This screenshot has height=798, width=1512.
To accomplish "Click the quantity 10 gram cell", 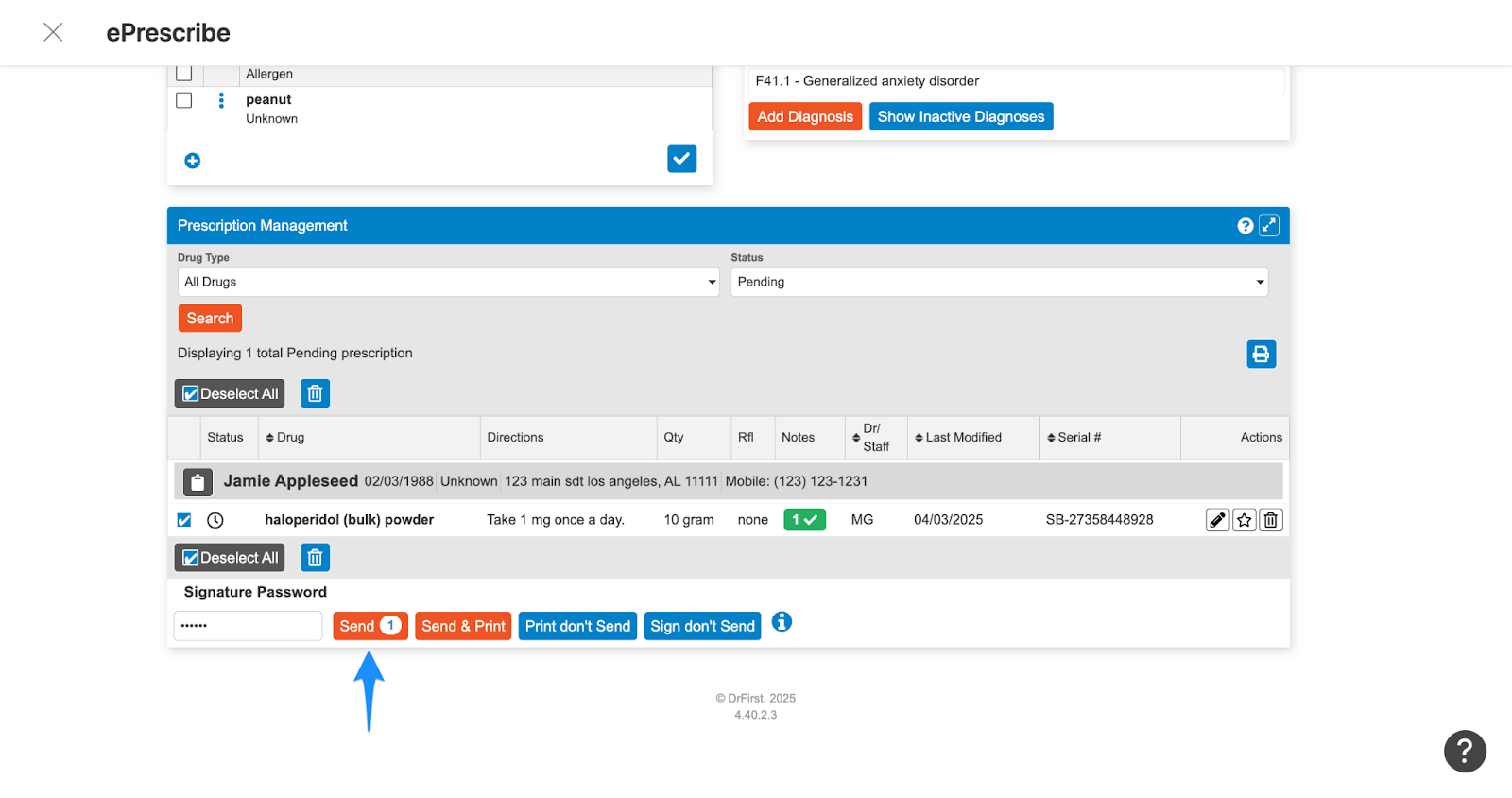I will [x=689, y=520].
